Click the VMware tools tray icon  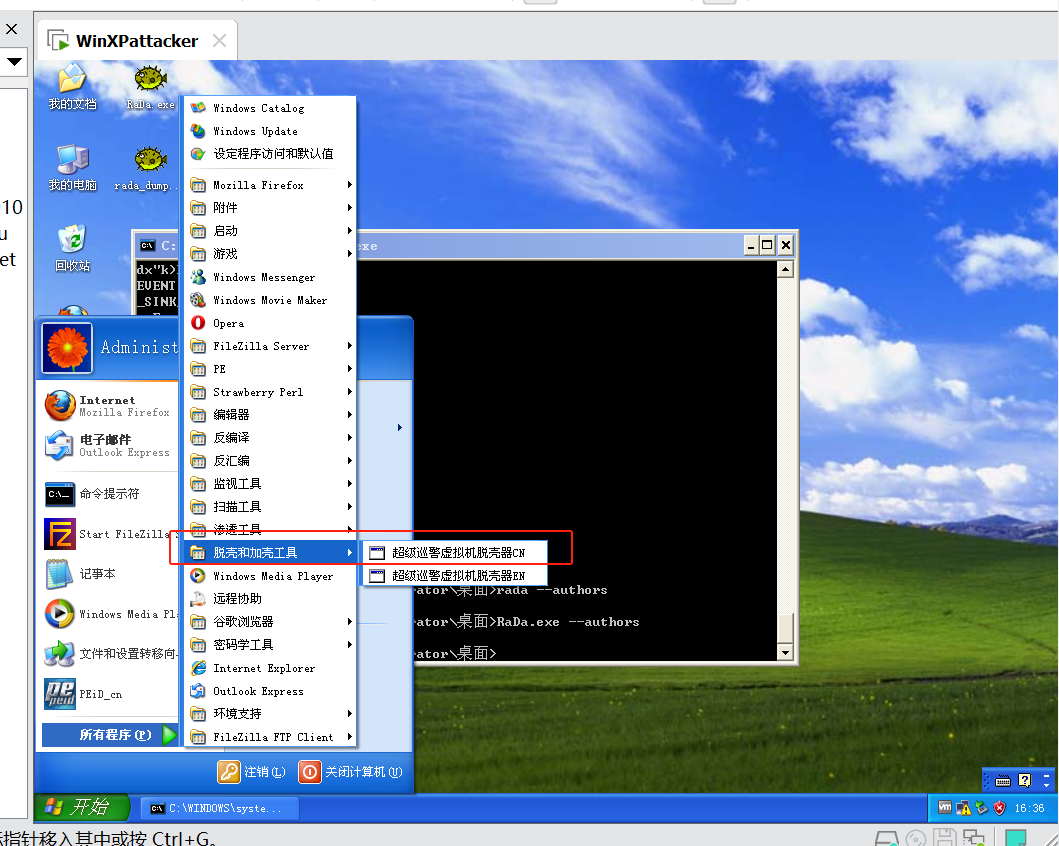coord(945,807)
